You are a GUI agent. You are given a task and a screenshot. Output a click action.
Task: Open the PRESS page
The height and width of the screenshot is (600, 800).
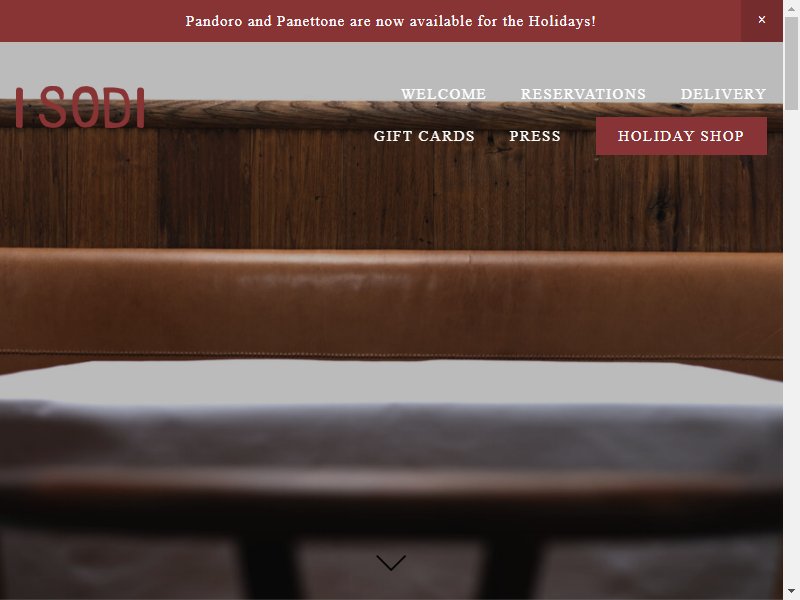(x=535, y=136)
